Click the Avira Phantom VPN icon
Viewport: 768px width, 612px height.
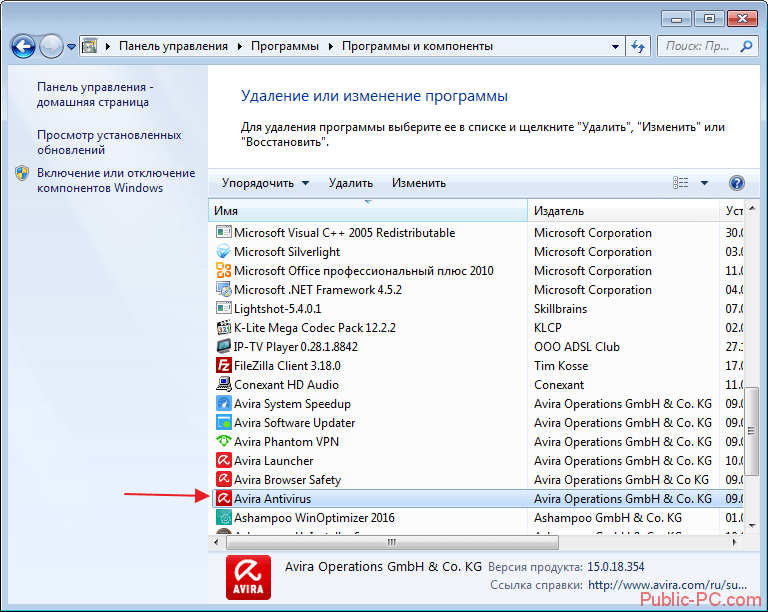pos(224,442)
